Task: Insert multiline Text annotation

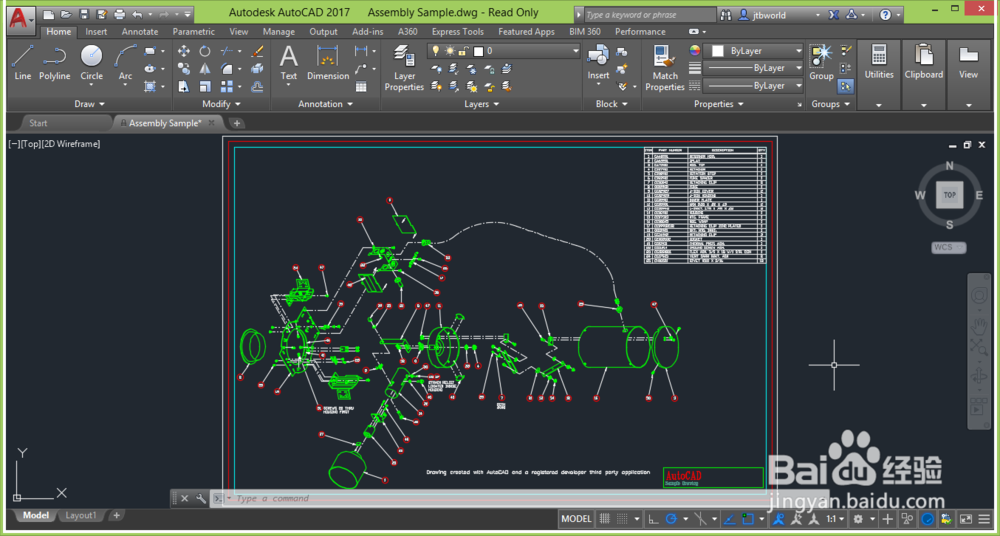Action: [x=289, y=63]
